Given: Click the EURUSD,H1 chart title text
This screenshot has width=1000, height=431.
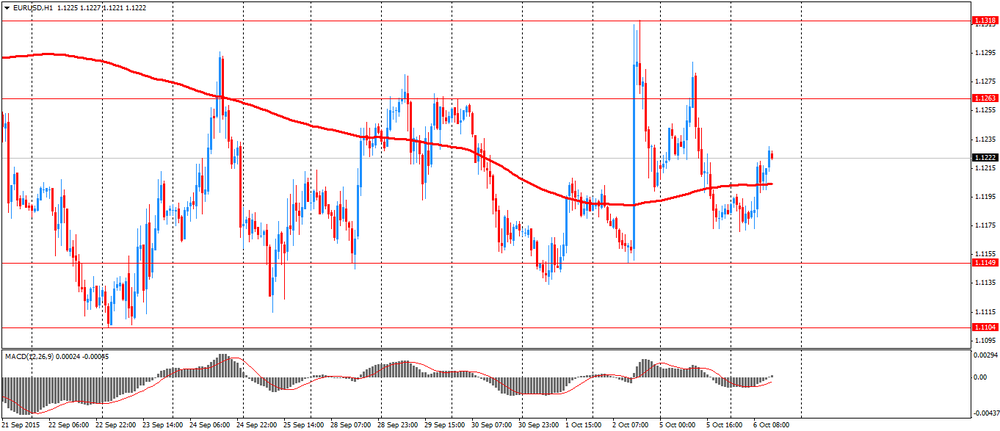Looking at the screenshot, I should tap(32, 6).
